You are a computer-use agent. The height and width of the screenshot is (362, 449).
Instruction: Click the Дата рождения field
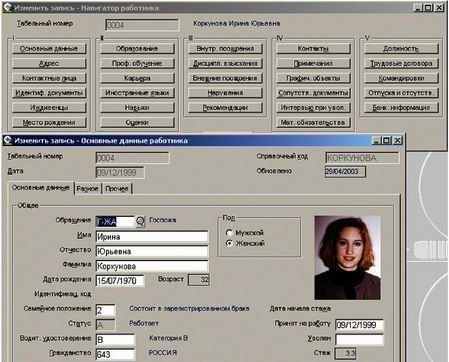120,281
